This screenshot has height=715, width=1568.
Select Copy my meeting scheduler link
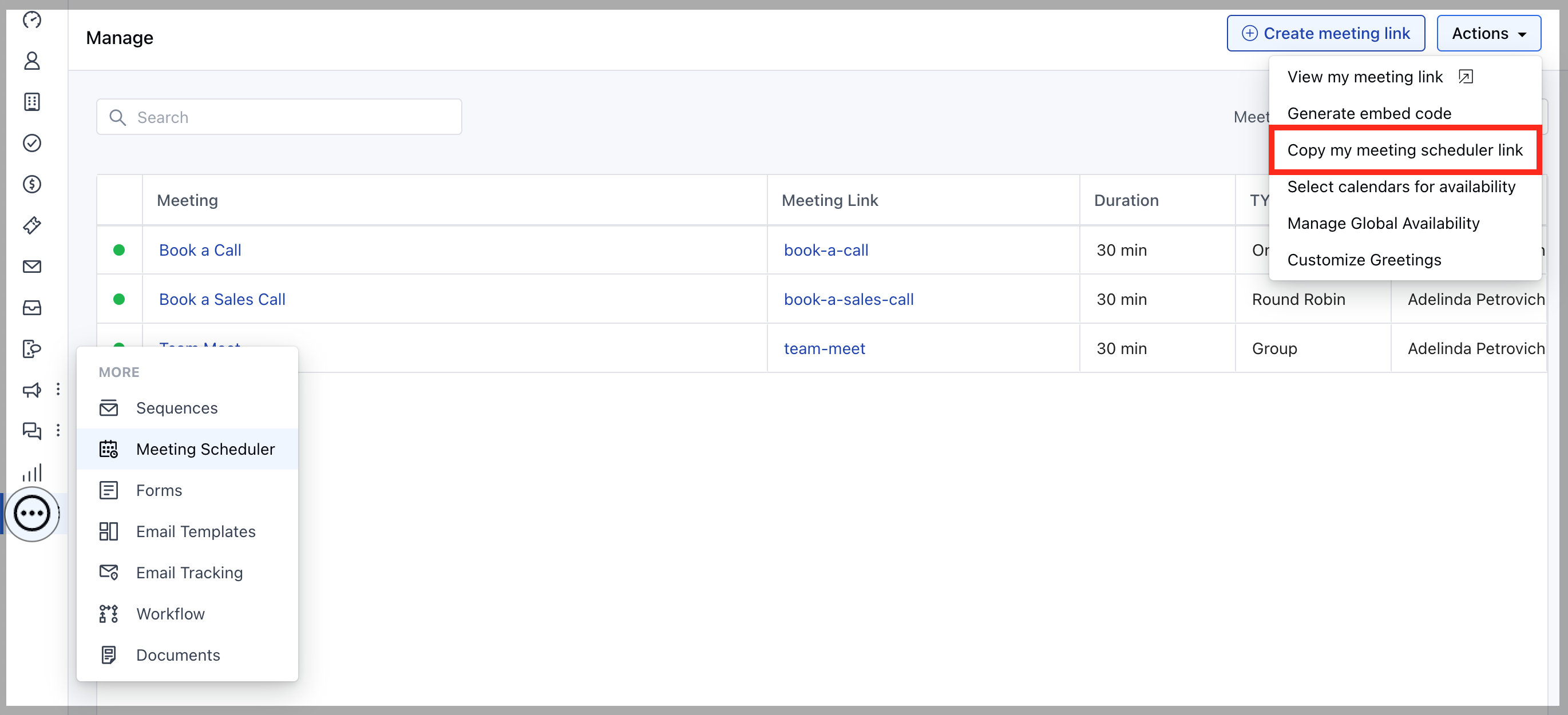(x=1404, y=150)
